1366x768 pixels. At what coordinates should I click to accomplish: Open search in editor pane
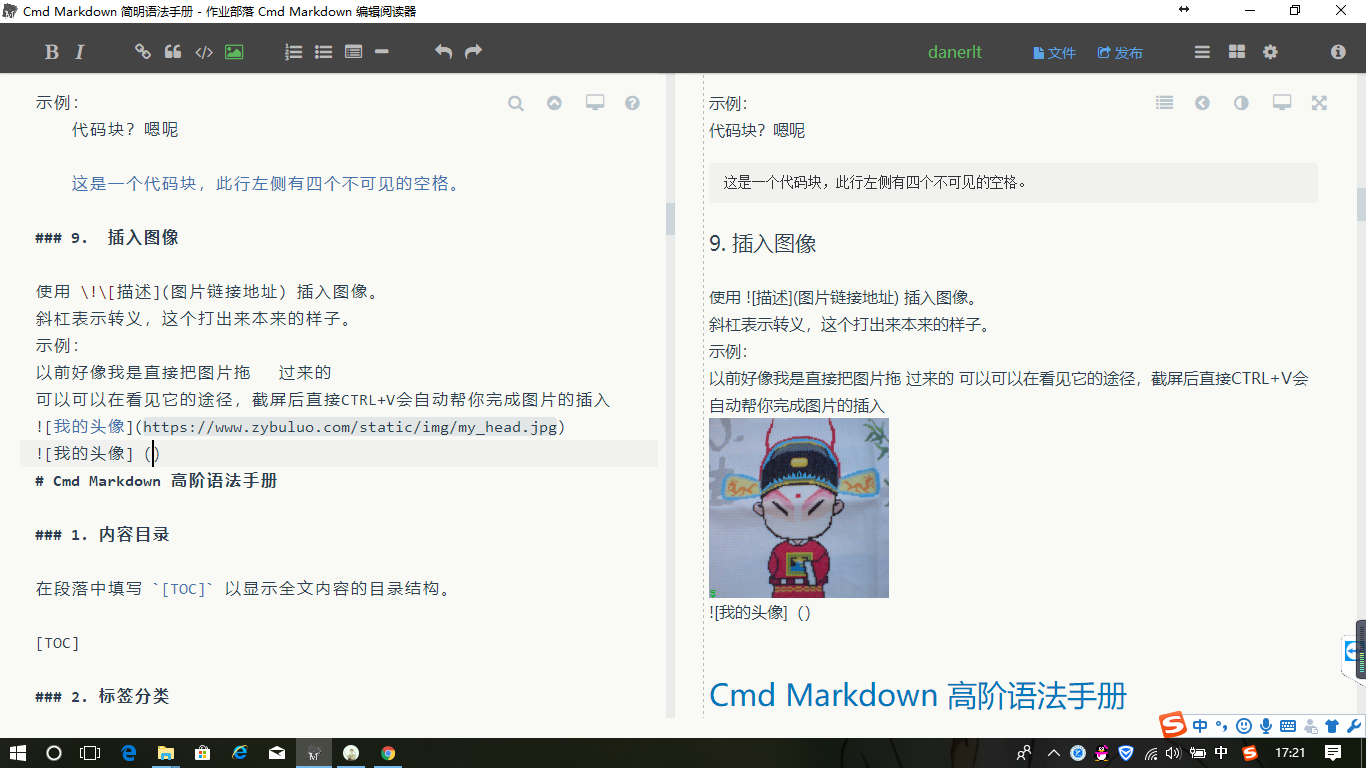coord(516,103)
